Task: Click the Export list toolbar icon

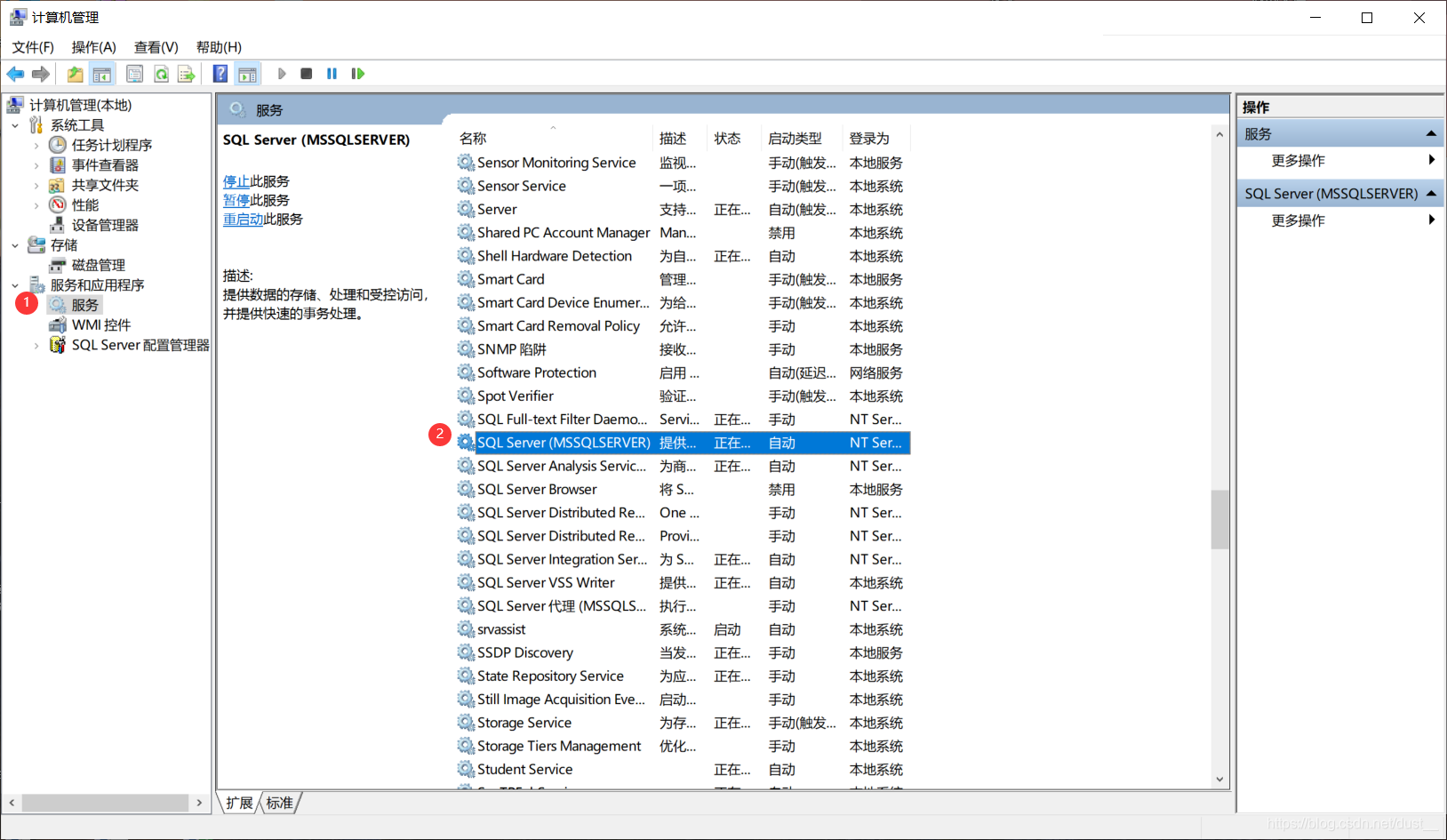Action: [x=186, y=74]
